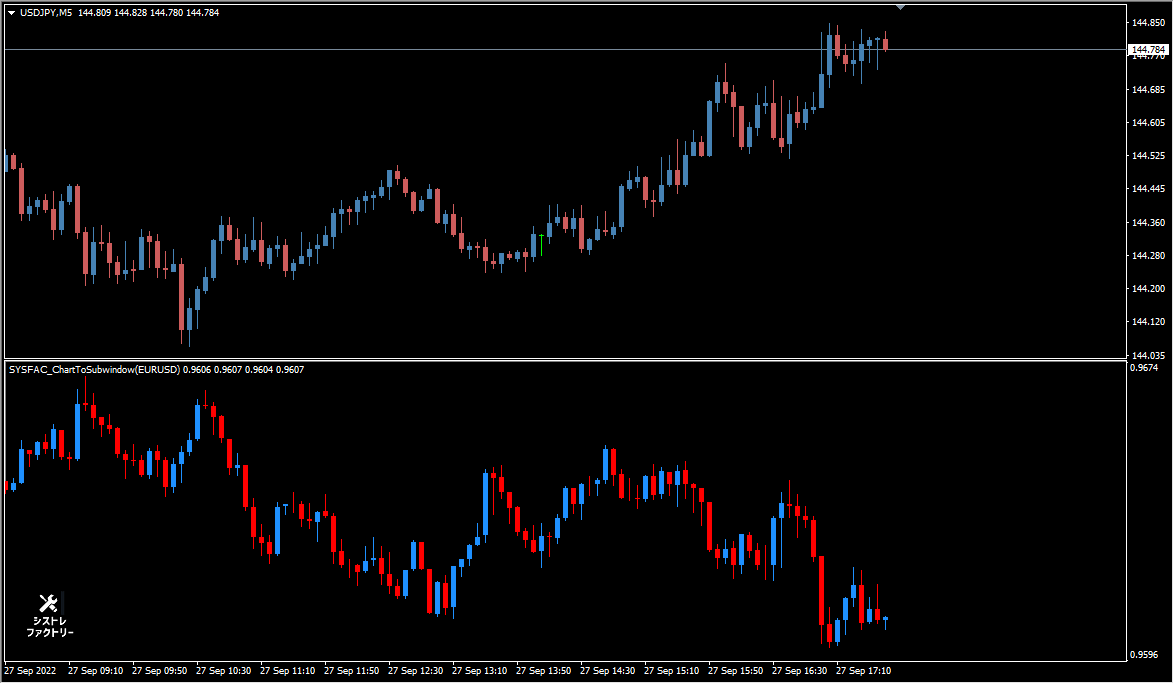Select the 27 Sep 10:30 time label

point(223,671)
